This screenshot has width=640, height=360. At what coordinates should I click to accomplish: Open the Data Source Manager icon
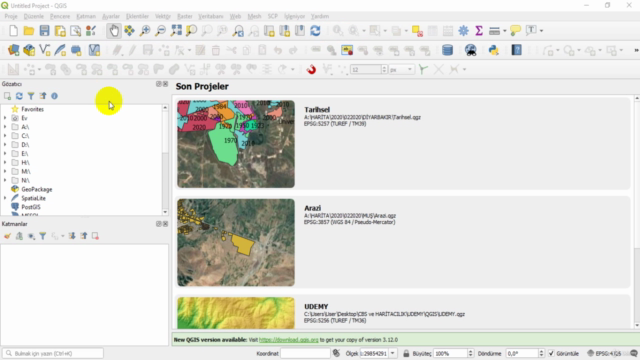pos(13,50)
